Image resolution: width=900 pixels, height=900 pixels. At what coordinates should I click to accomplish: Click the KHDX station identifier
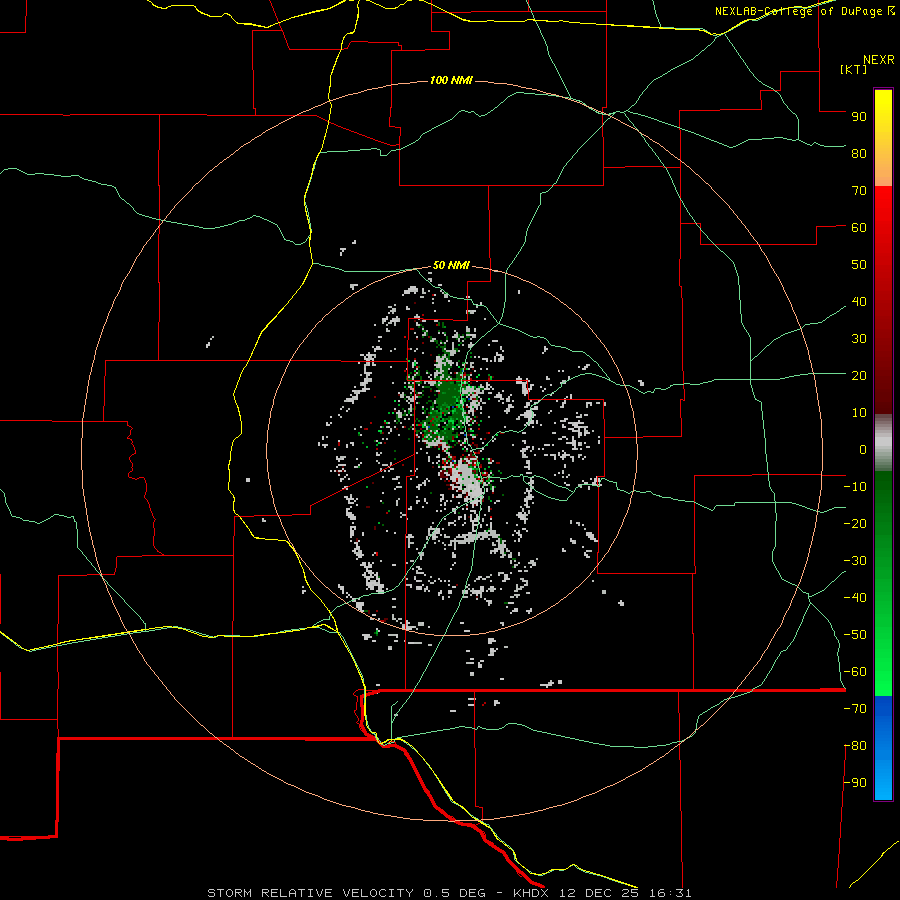point(531,893)
